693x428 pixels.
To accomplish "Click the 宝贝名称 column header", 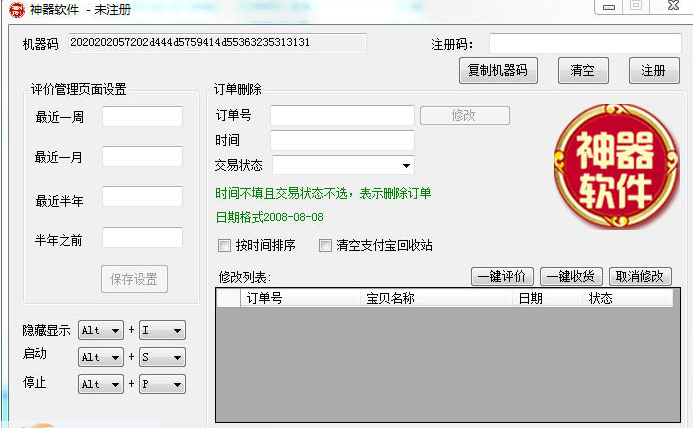I will [x=437, y=298].
